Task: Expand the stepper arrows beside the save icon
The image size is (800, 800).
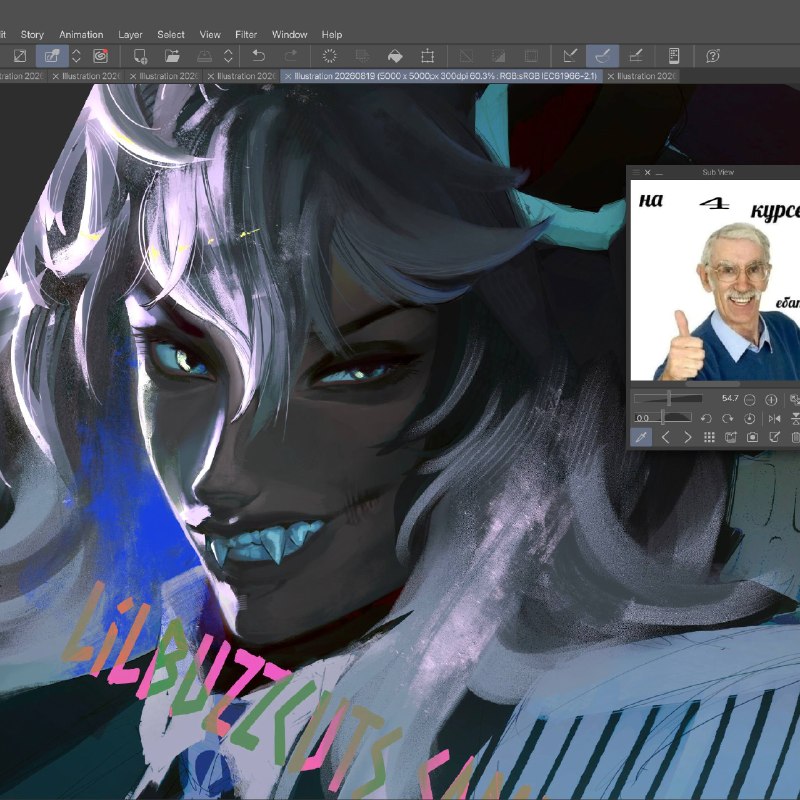Action: click(228, 56)
